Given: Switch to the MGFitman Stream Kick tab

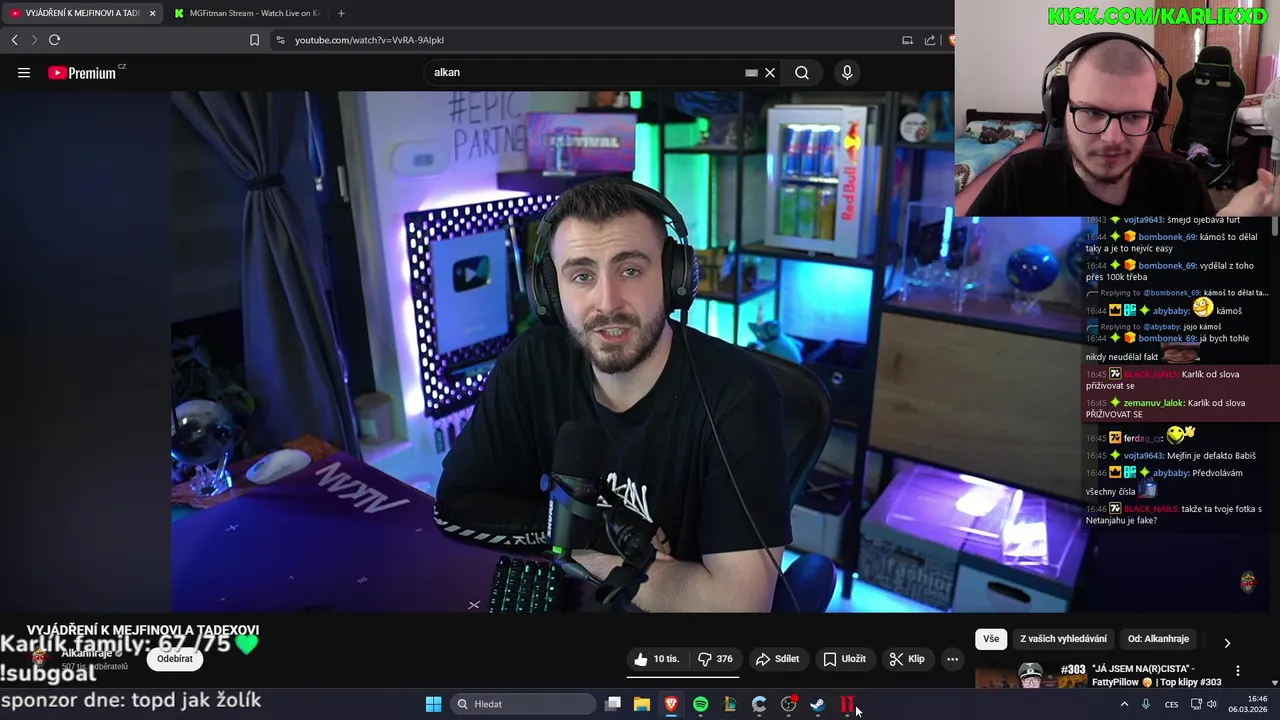Looking at the screenshot, I should click(x=246, y=13).
